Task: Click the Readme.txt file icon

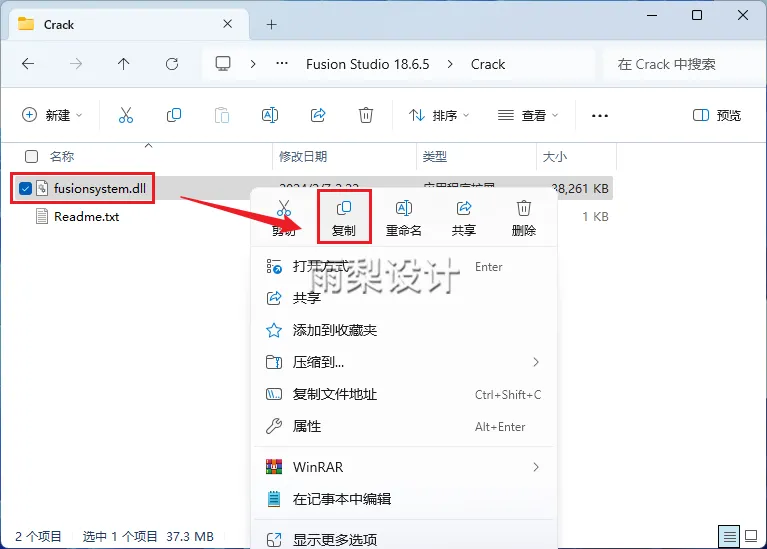Action: (42, 216)
